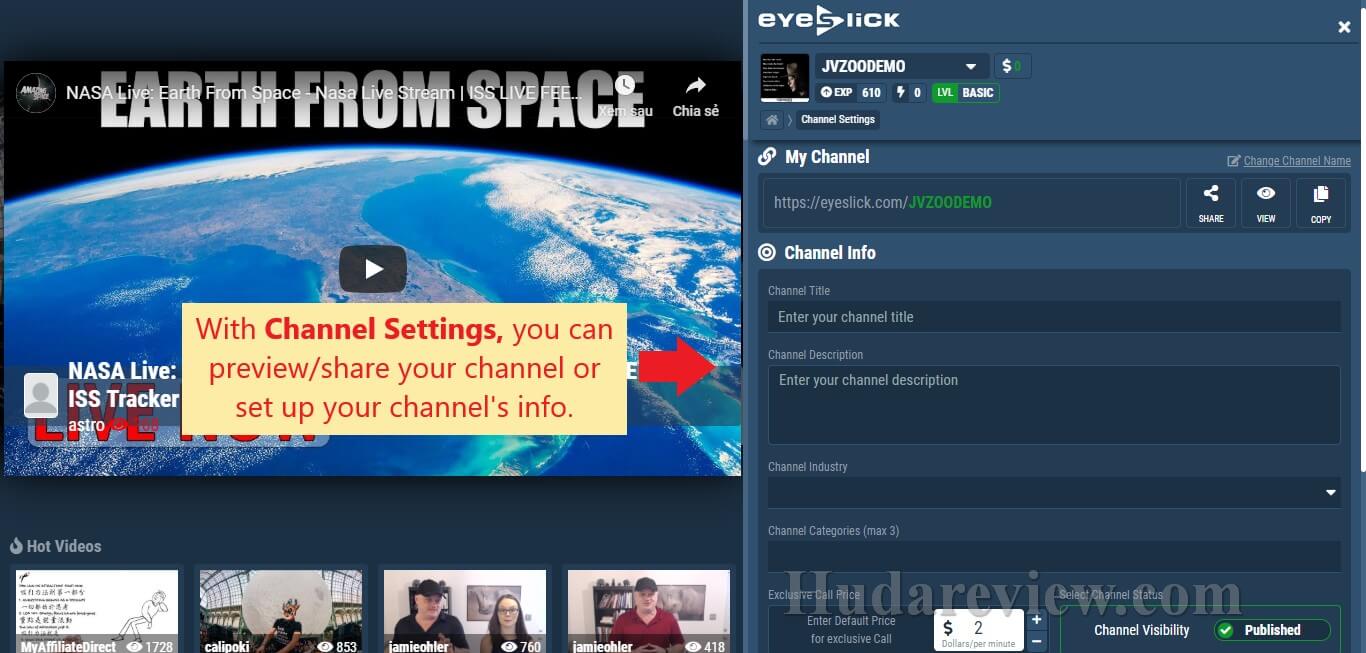Play the NASA Live video

click(x=373, y=269)
